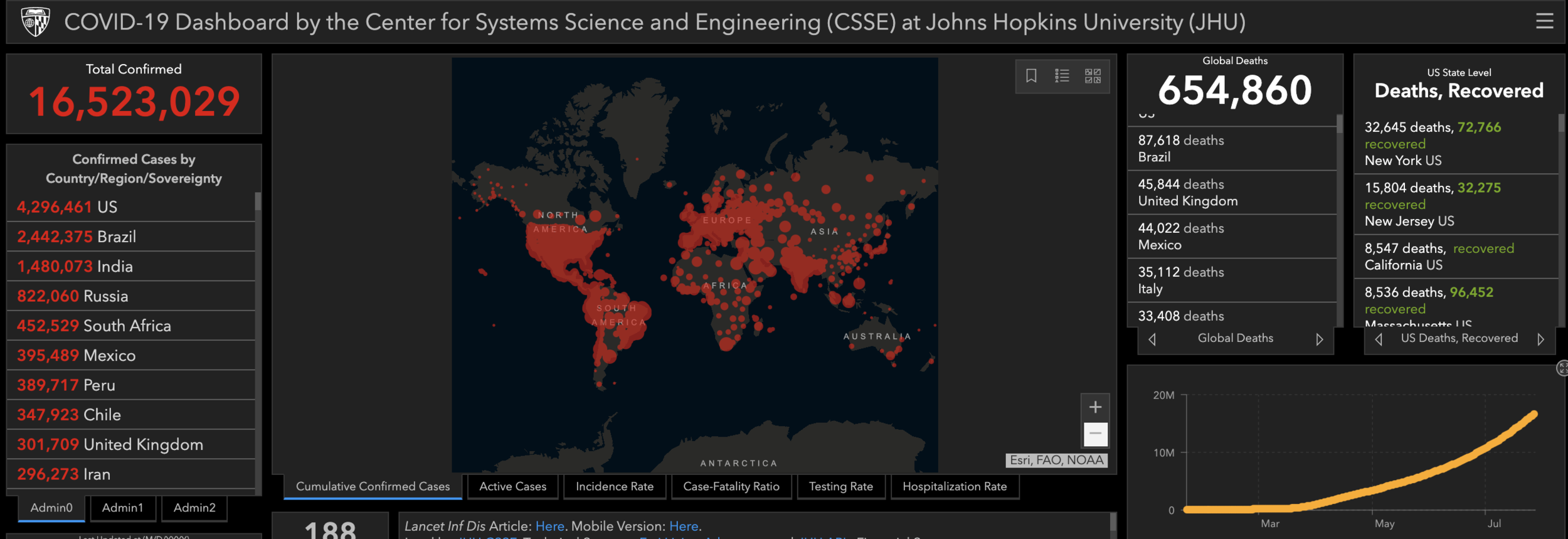Viewport: 1568px width, 539px height.
Task: Click the Australia label on map
Action: click(877, 336)
